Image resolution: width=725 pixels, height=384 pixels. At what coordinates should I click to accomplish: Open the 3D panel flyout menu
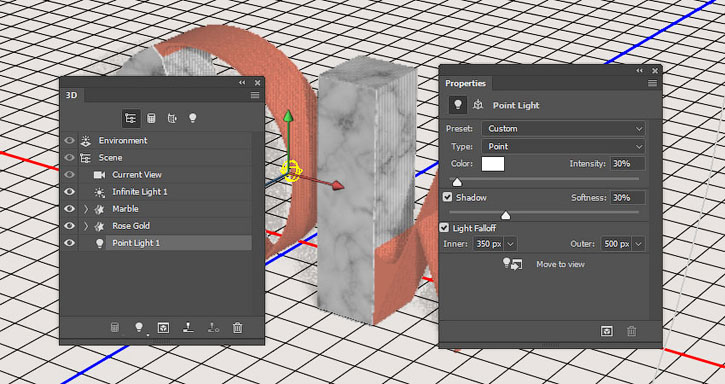click(x=255, y=96)
